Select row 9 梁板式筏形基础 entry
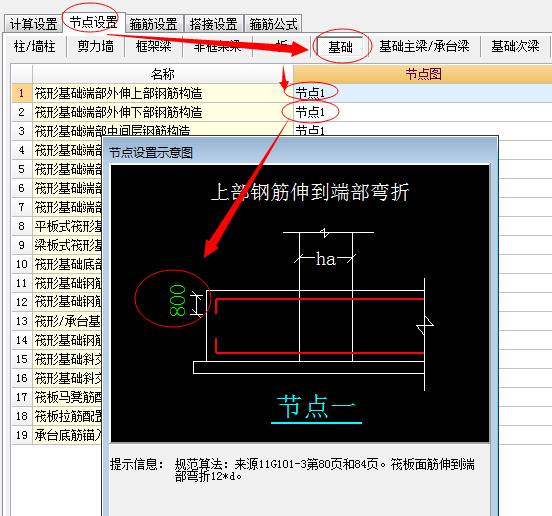The height and width of the screenshot is (516, 552). click(67, 245)
